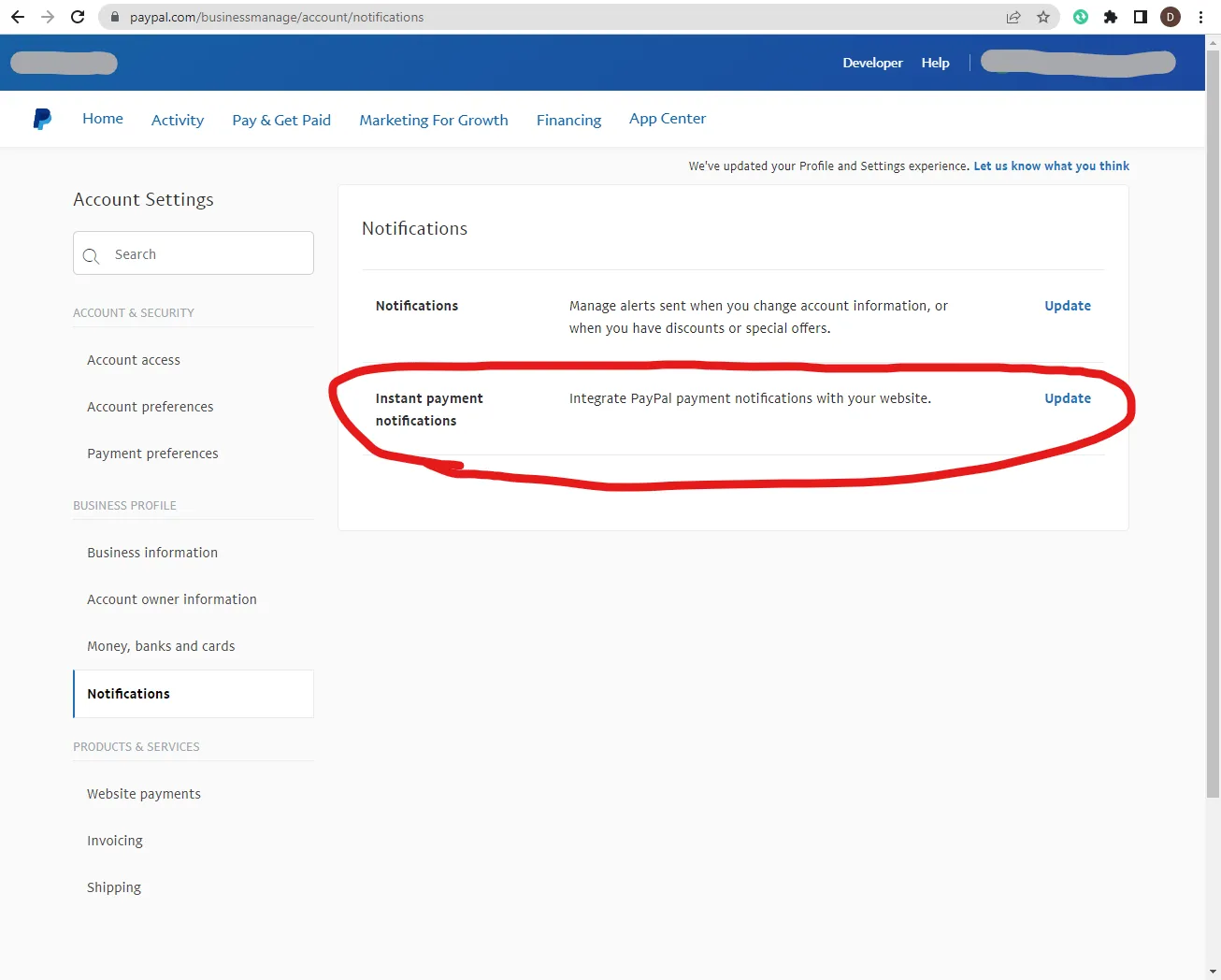Click the 'BUSINESS PROFILE' section label
Screen dimensions: 1221x980
tap(124, 506)
